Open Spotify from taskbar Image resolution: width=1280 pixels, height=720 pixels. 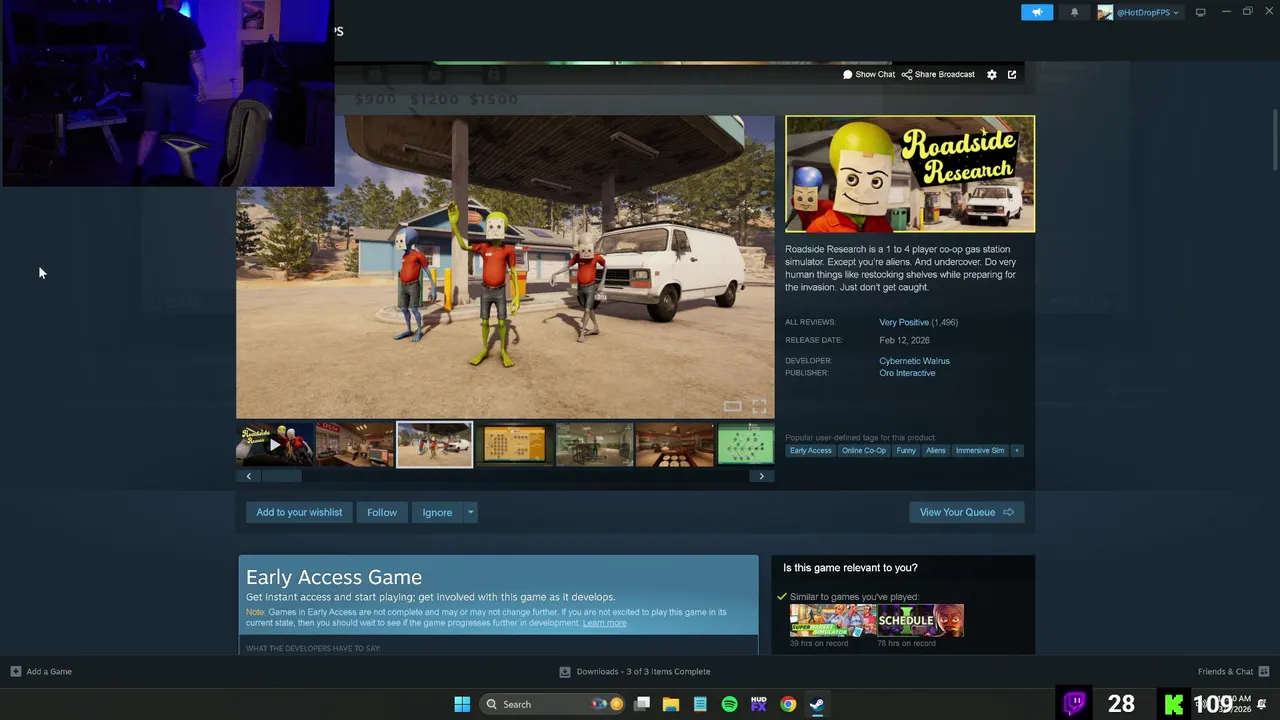tap(729, 704)
